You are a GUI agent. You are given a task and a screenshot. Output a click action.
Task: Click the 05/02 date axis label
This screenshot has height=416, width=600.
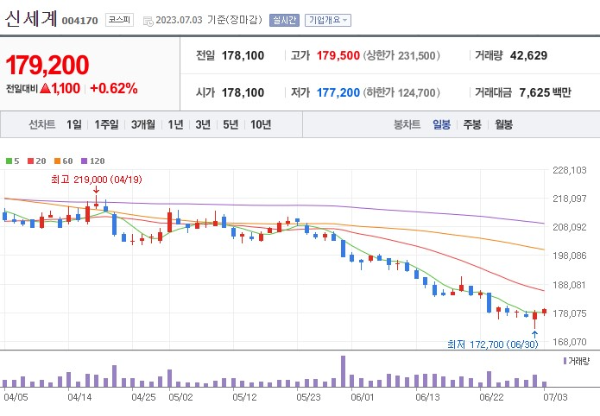click(x=181, y=397)
